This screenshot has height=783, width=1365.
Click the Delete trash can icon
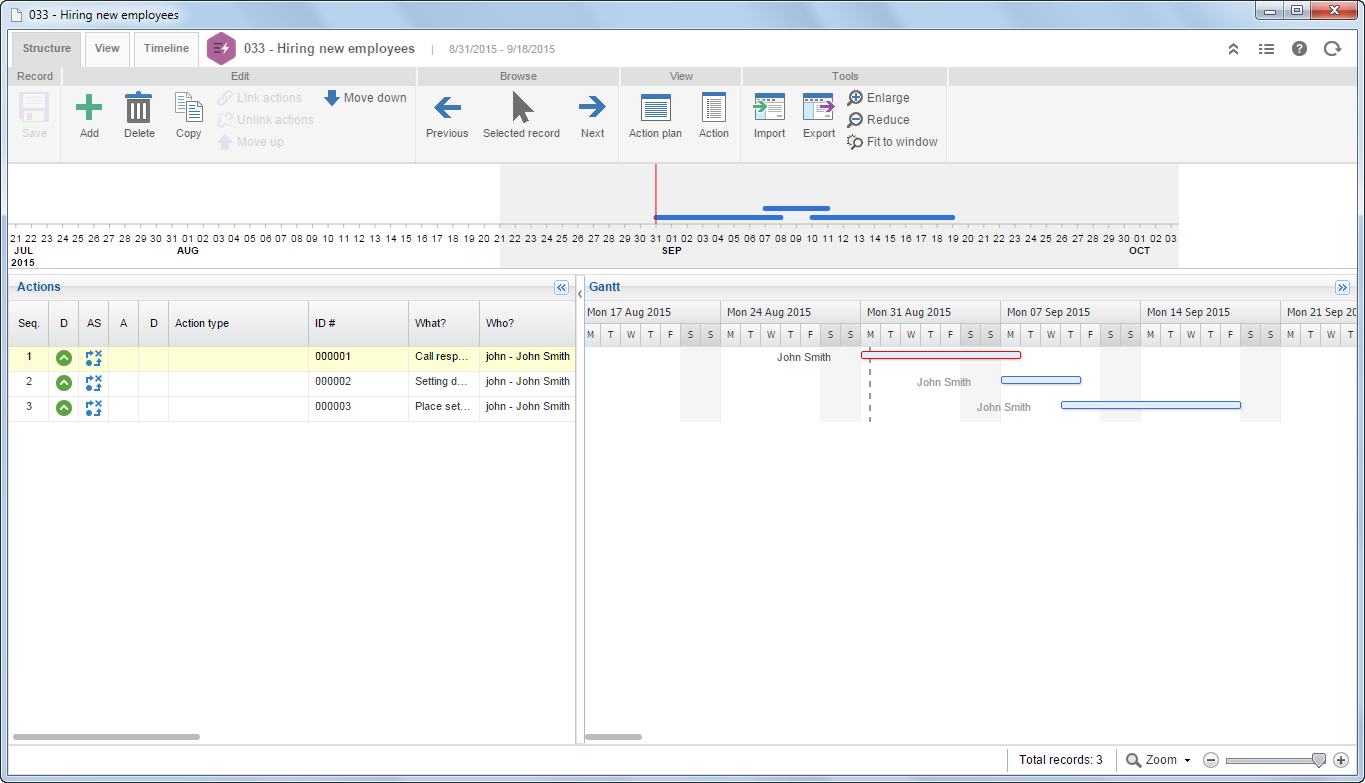[x=139, y=115]
